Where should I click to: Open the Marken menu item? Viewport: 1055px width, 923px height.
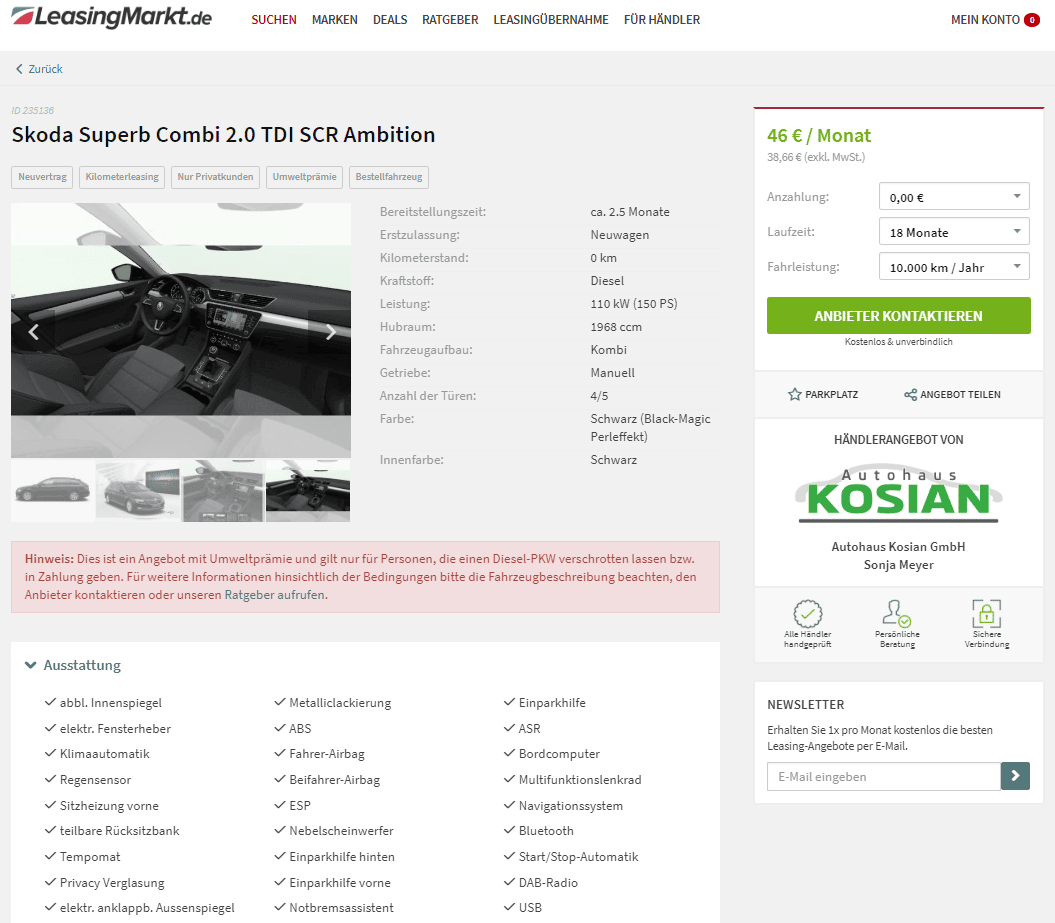click(334, 20)
